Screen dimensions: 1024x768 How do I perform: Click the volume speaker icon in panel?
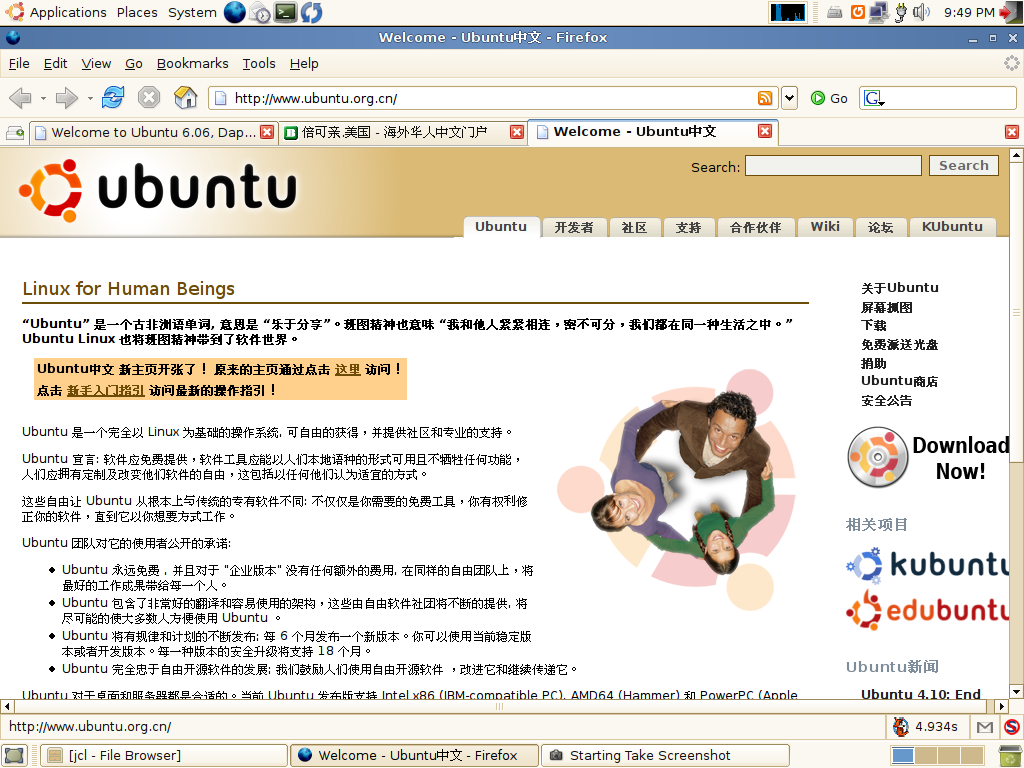[921, 12]
